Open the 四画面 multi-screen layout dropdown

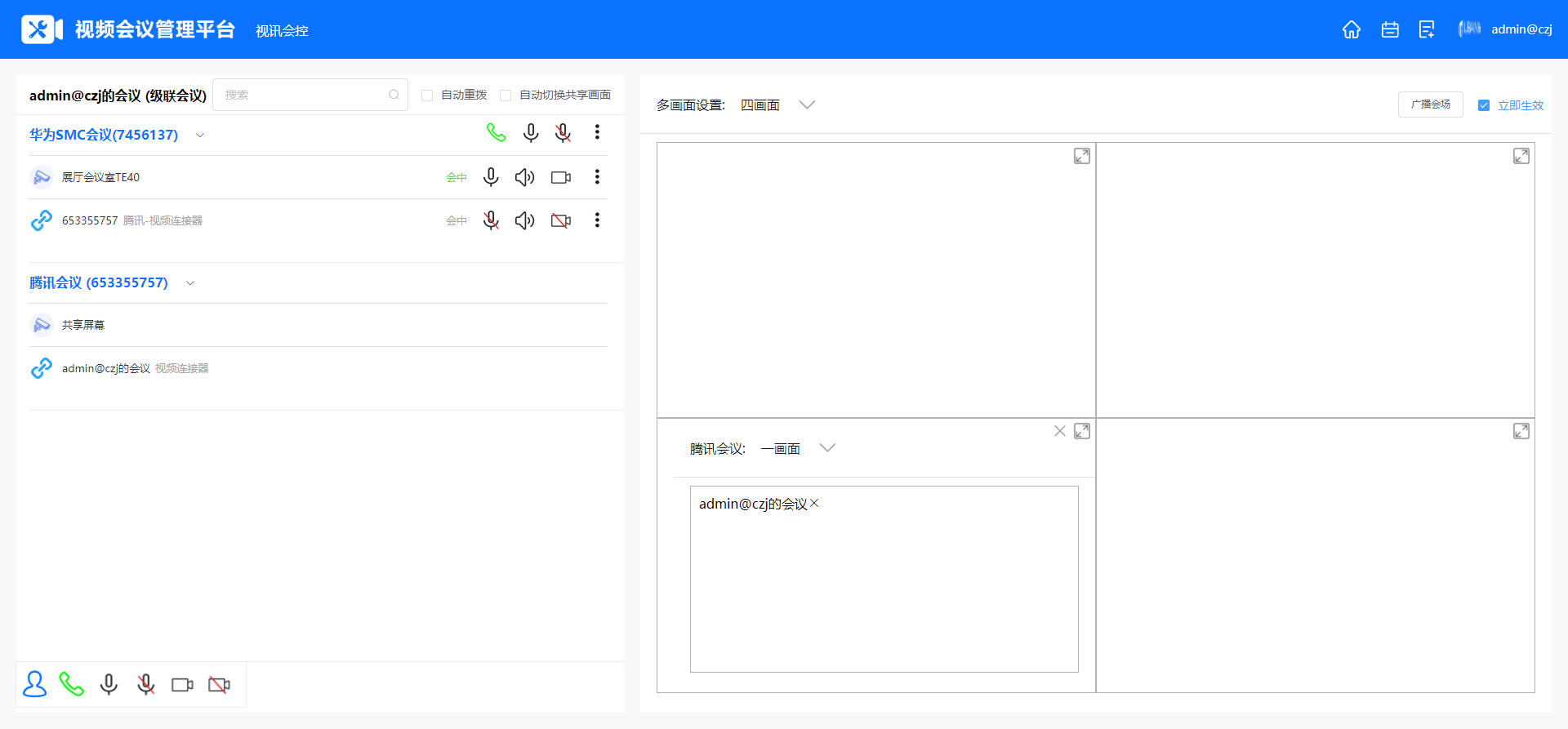tap(777, 105)
